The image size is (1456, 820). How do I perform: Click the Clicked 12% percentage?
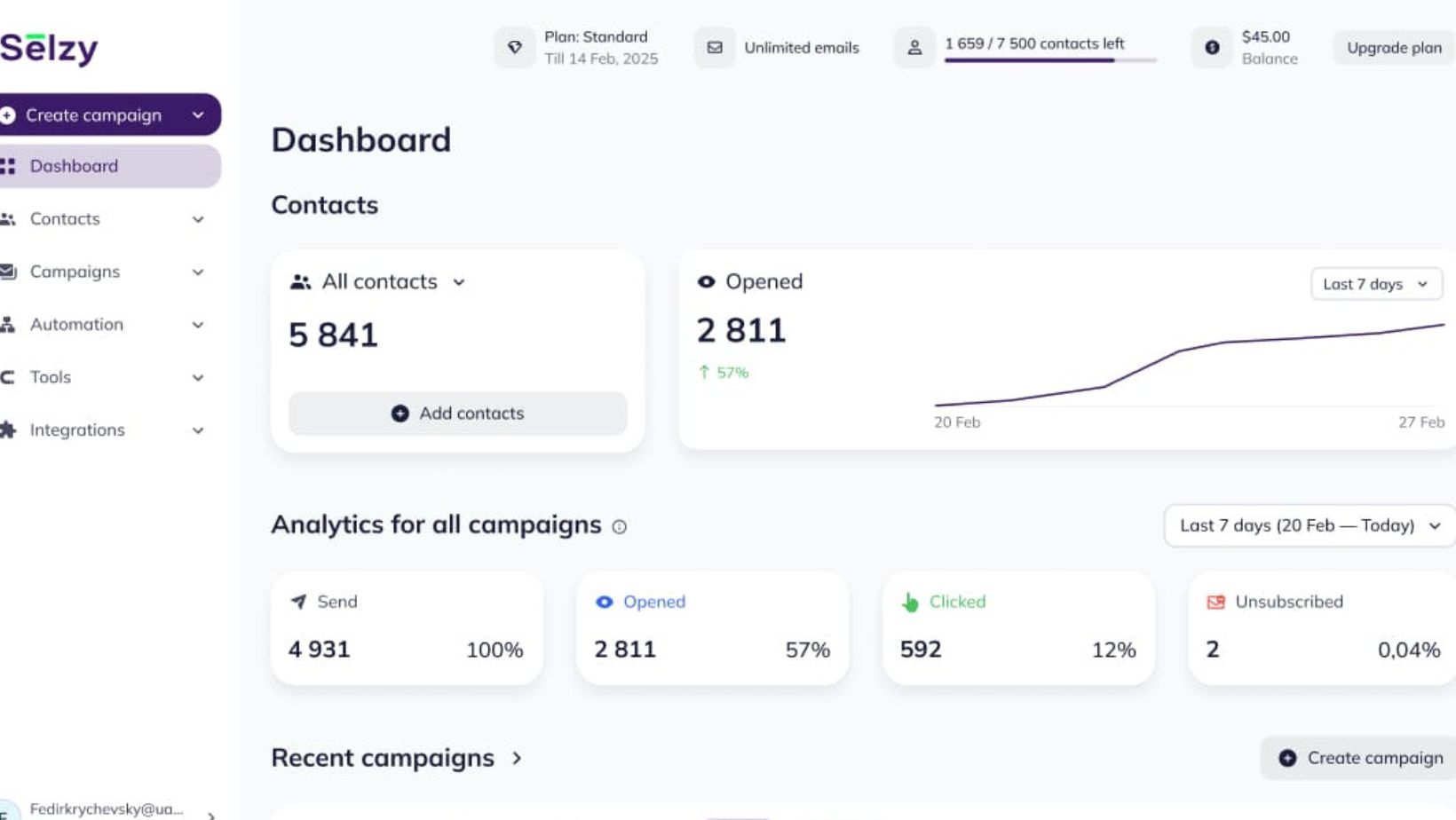pyautogui.click(x=1114, y=650)
